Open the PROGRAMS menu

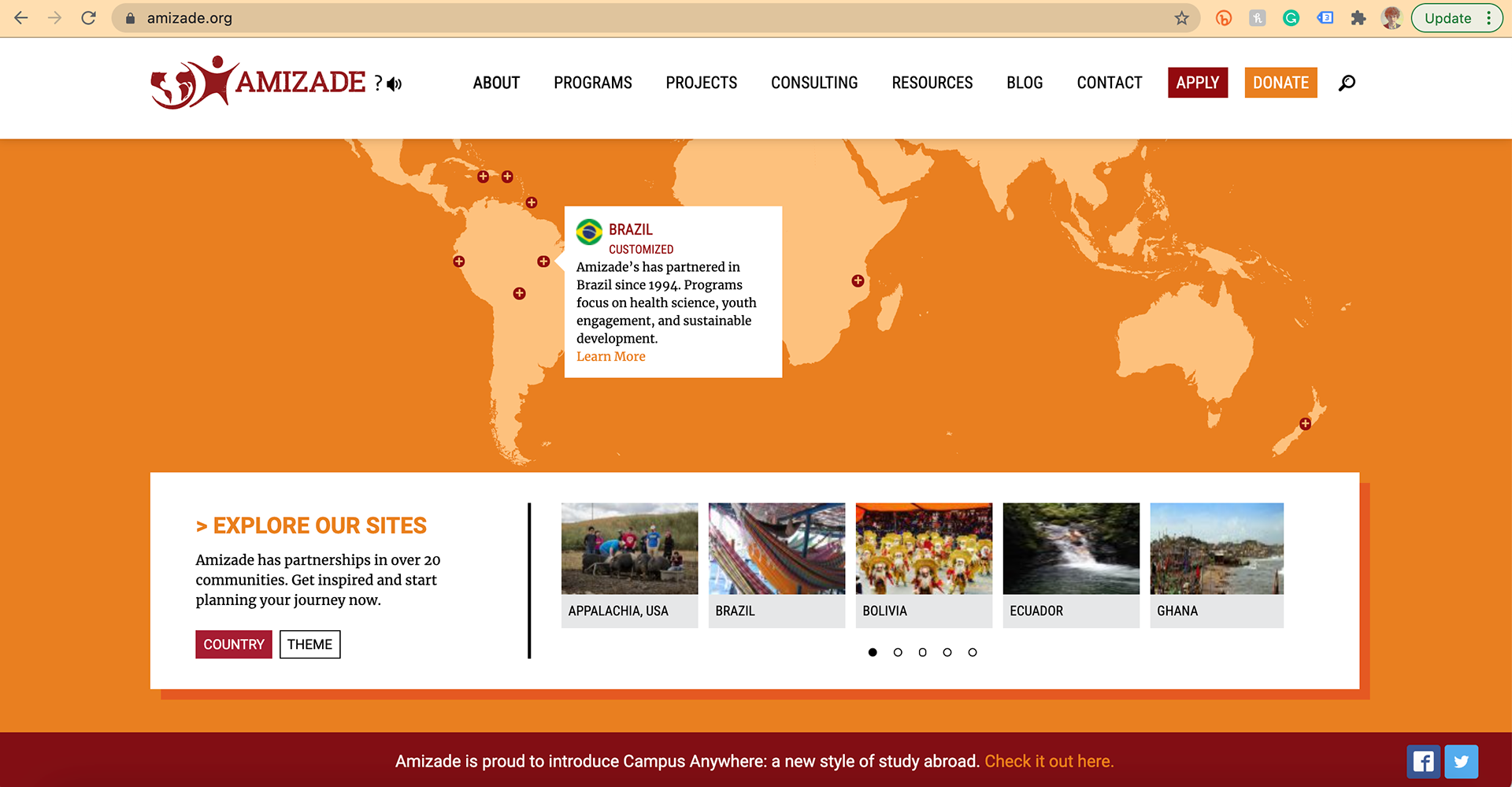593,83
